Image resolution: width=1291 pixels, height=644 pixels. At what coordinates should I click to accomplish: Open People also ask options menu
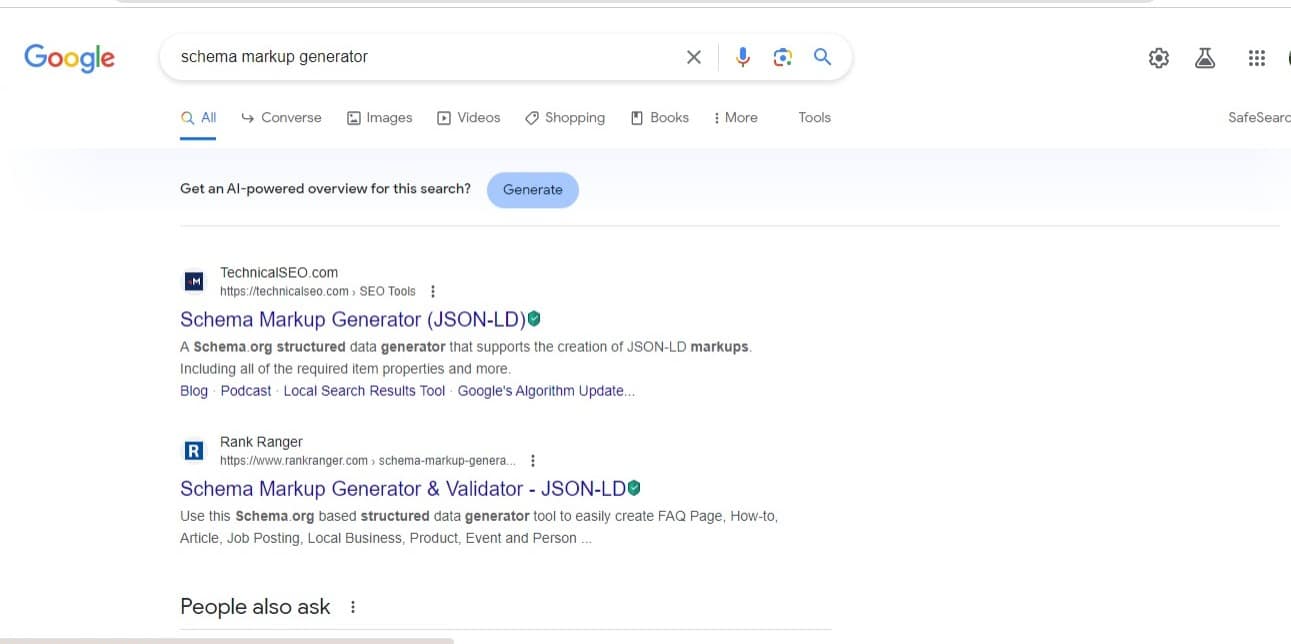353,607
